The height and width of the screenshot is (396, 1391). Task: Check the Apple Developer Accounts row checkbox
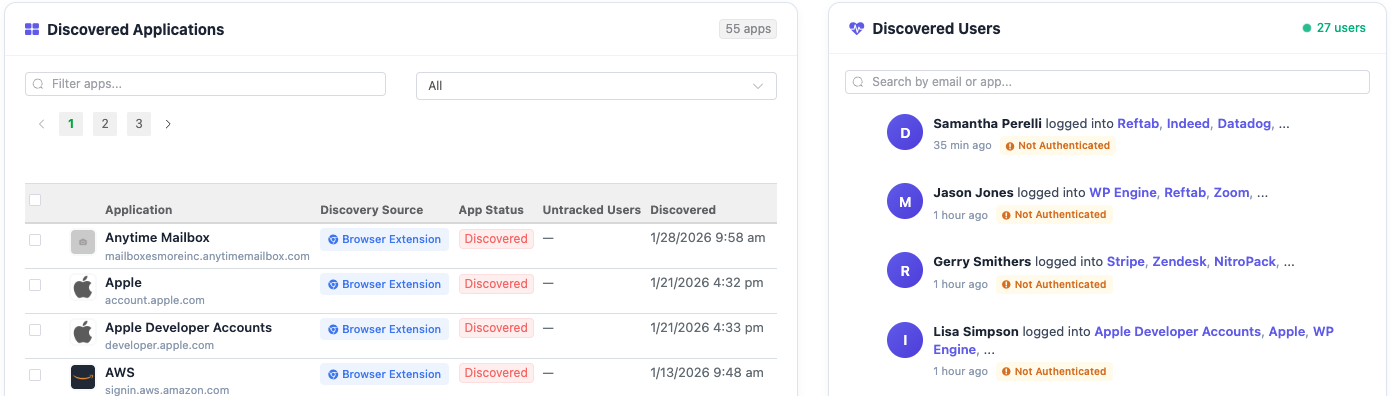(35, 330)
